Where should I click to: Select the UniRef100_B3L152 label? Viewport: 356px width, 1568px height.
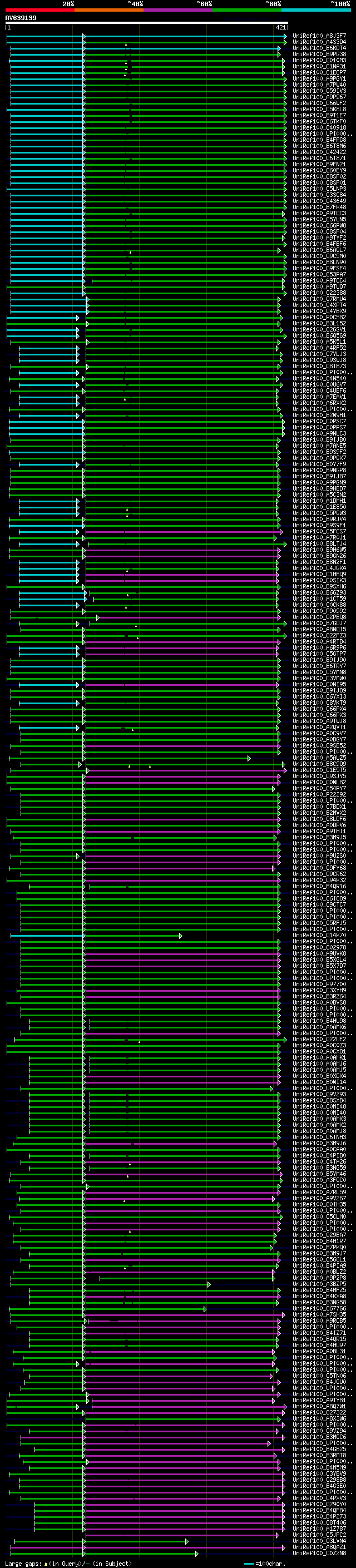click(319, 323)
